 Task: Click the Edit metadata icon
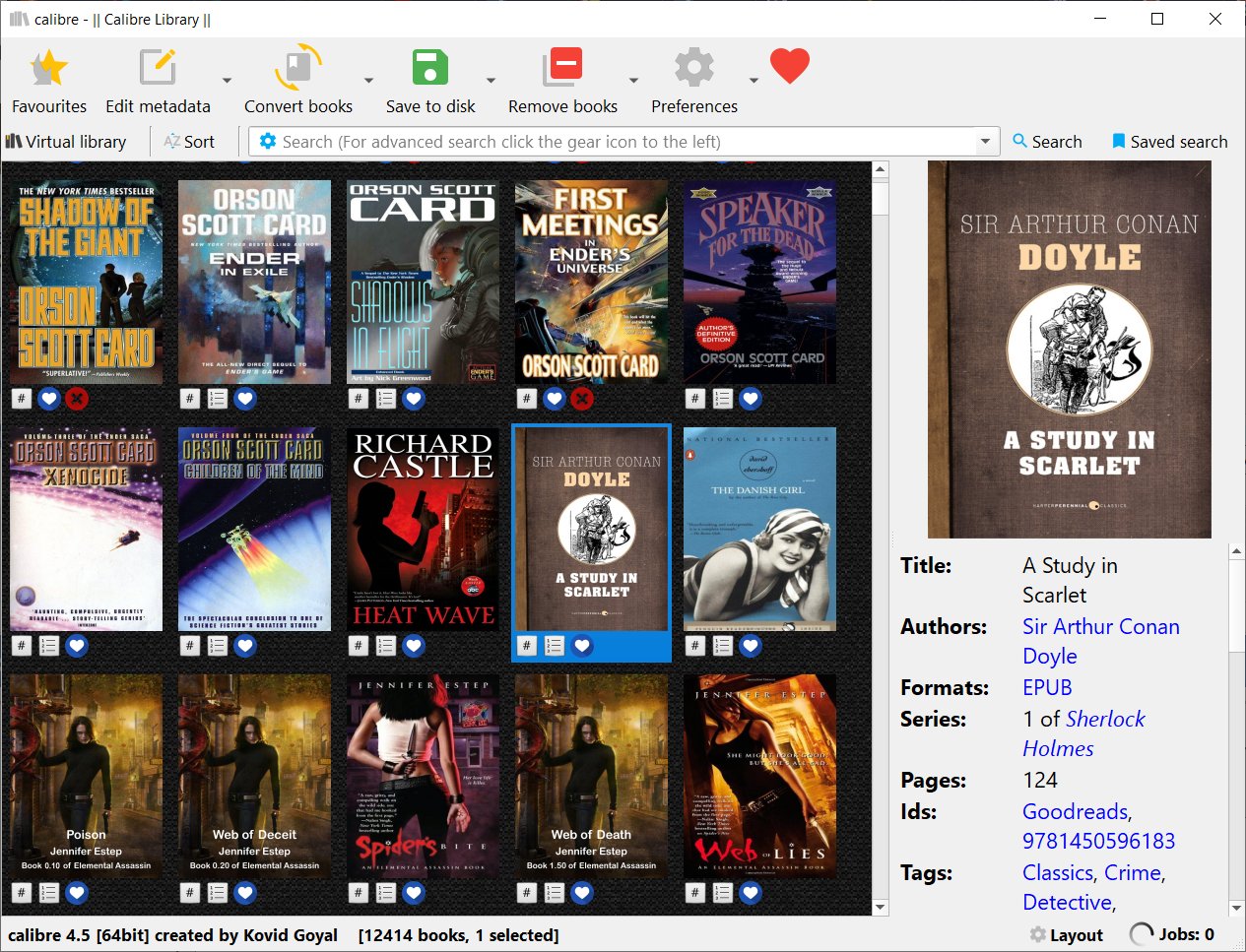pyautogui.click(x=158, y=69)
